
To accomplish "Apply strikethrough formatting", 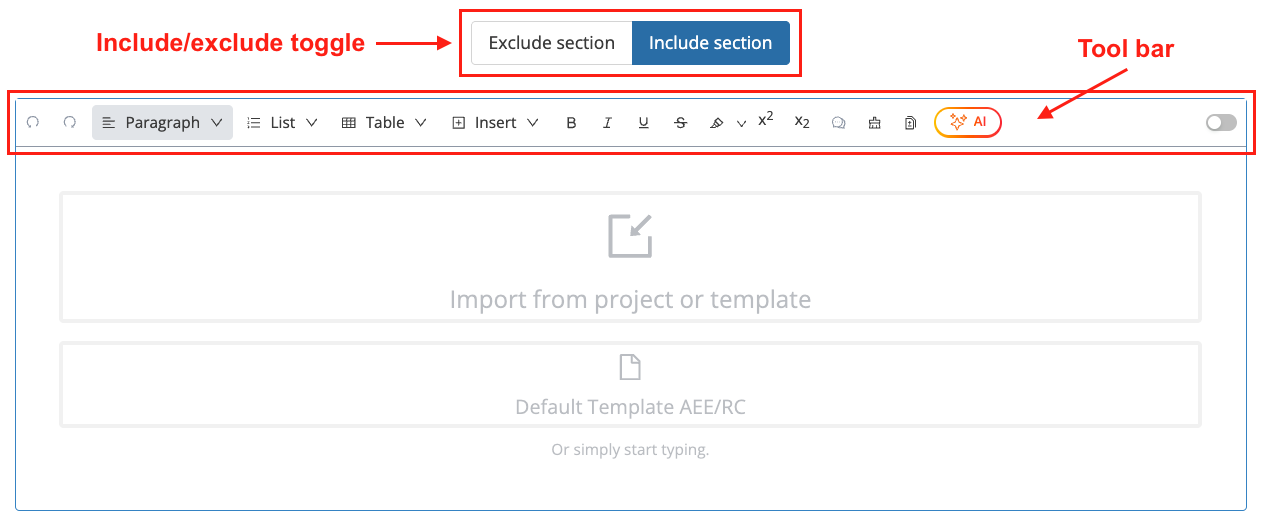I will [680, 123].
